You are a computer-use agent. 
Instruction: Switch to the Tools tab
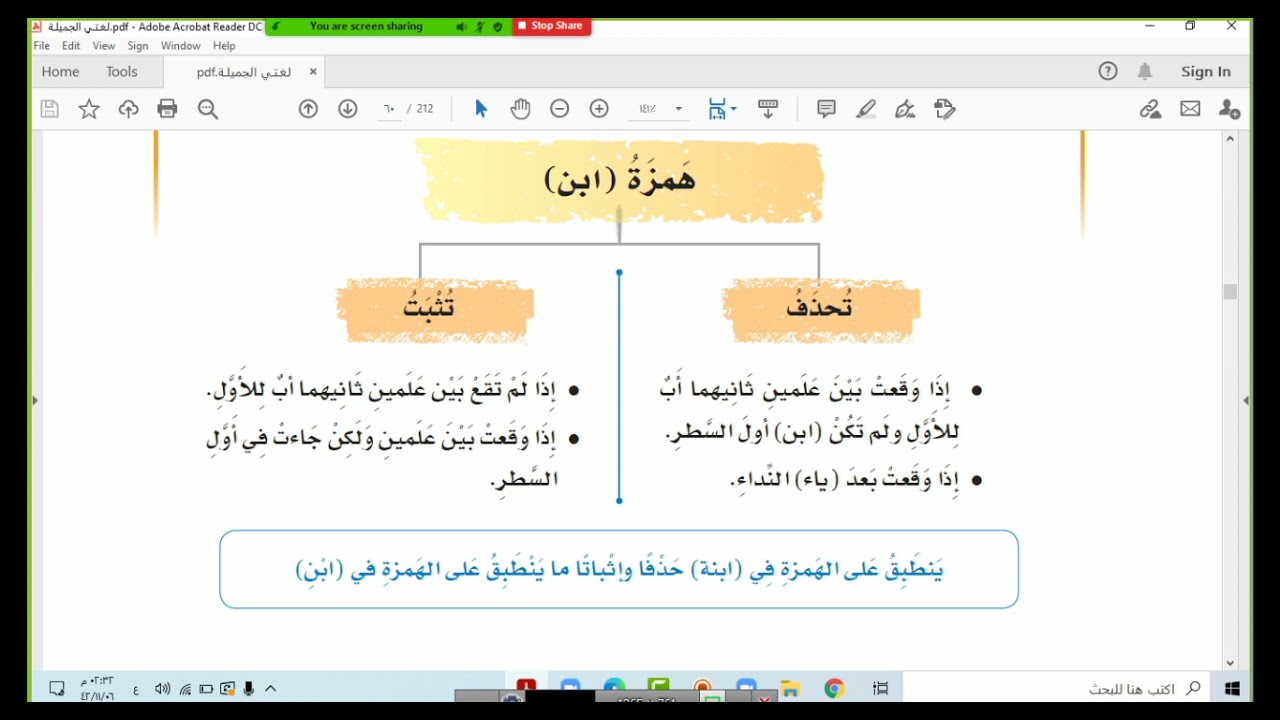[x=122, y=72]
